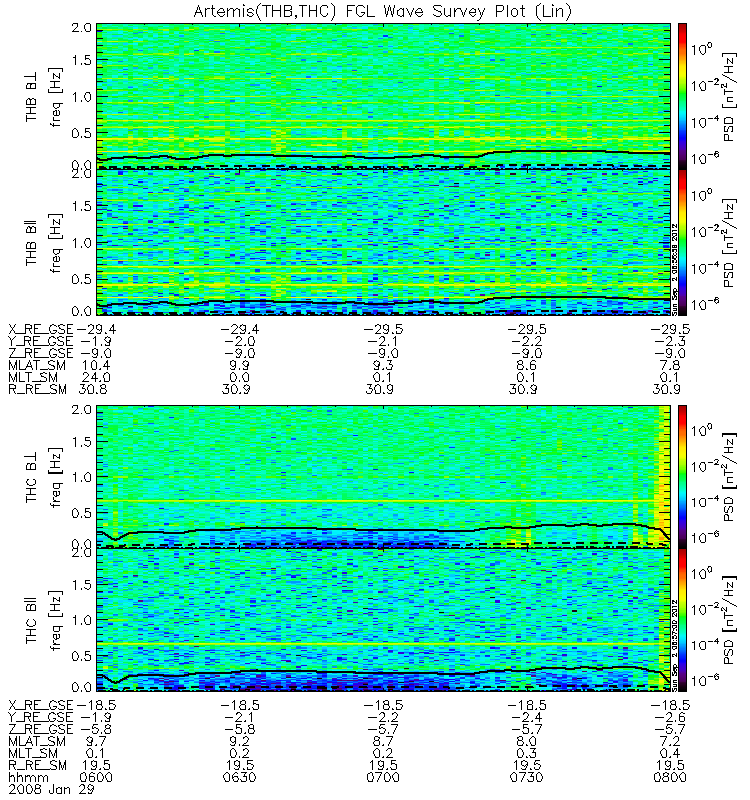750x800 pixels.
Task: Click the THB B∥ PSD color bar
Action: click(x=682, y=242)
